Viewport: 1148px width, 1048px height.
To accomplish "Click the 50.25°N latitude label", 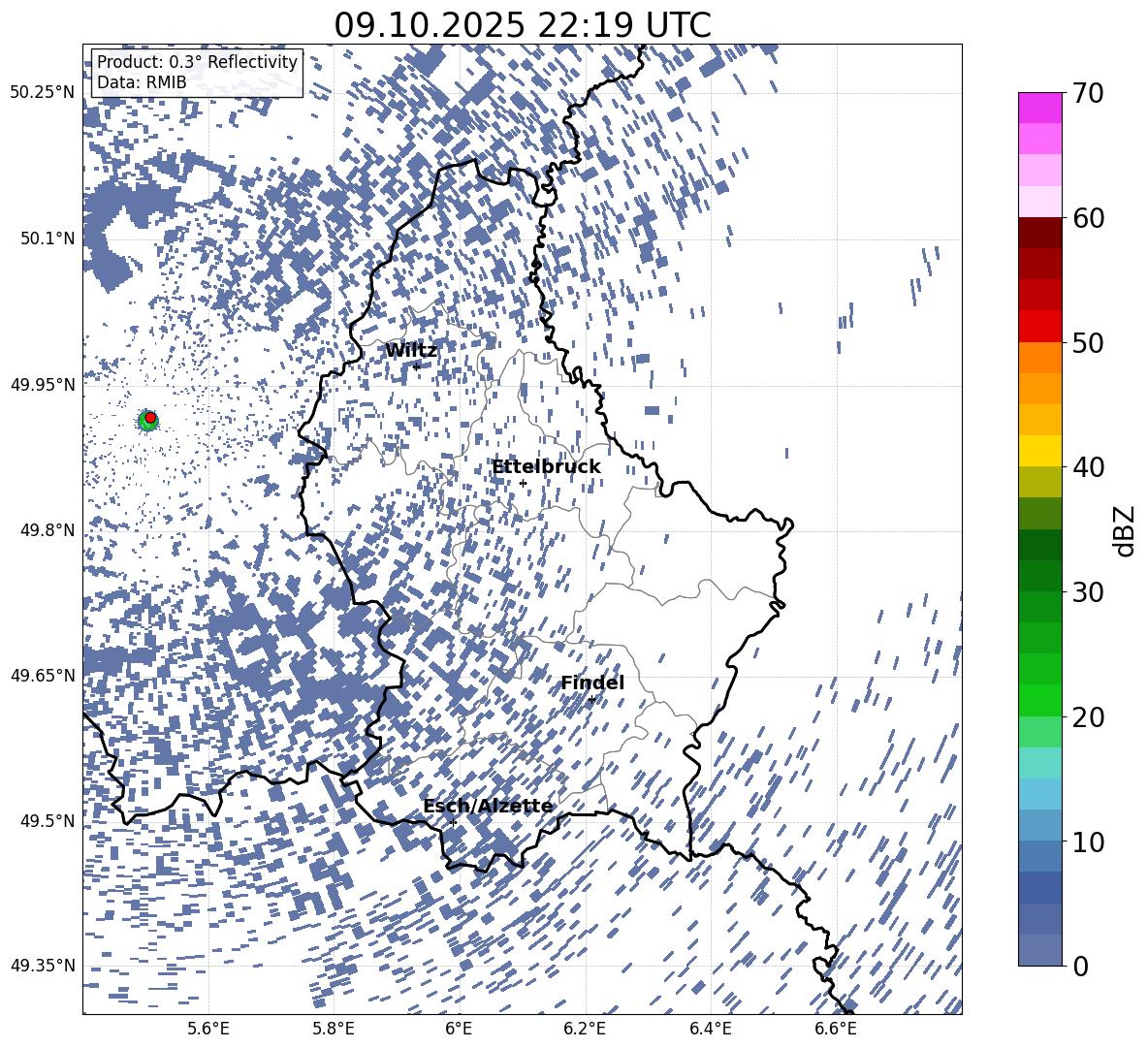I will tap(43, 92).
